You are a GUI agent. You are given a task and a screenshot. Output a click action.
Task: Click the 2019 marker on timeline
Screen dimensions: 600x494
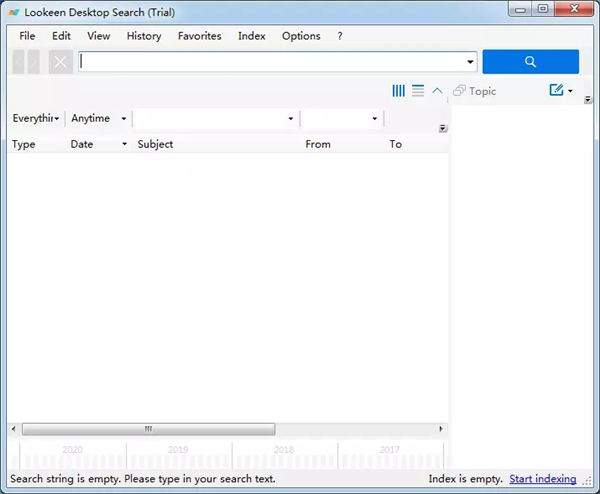pyautogui.click(x=178, y=450)
